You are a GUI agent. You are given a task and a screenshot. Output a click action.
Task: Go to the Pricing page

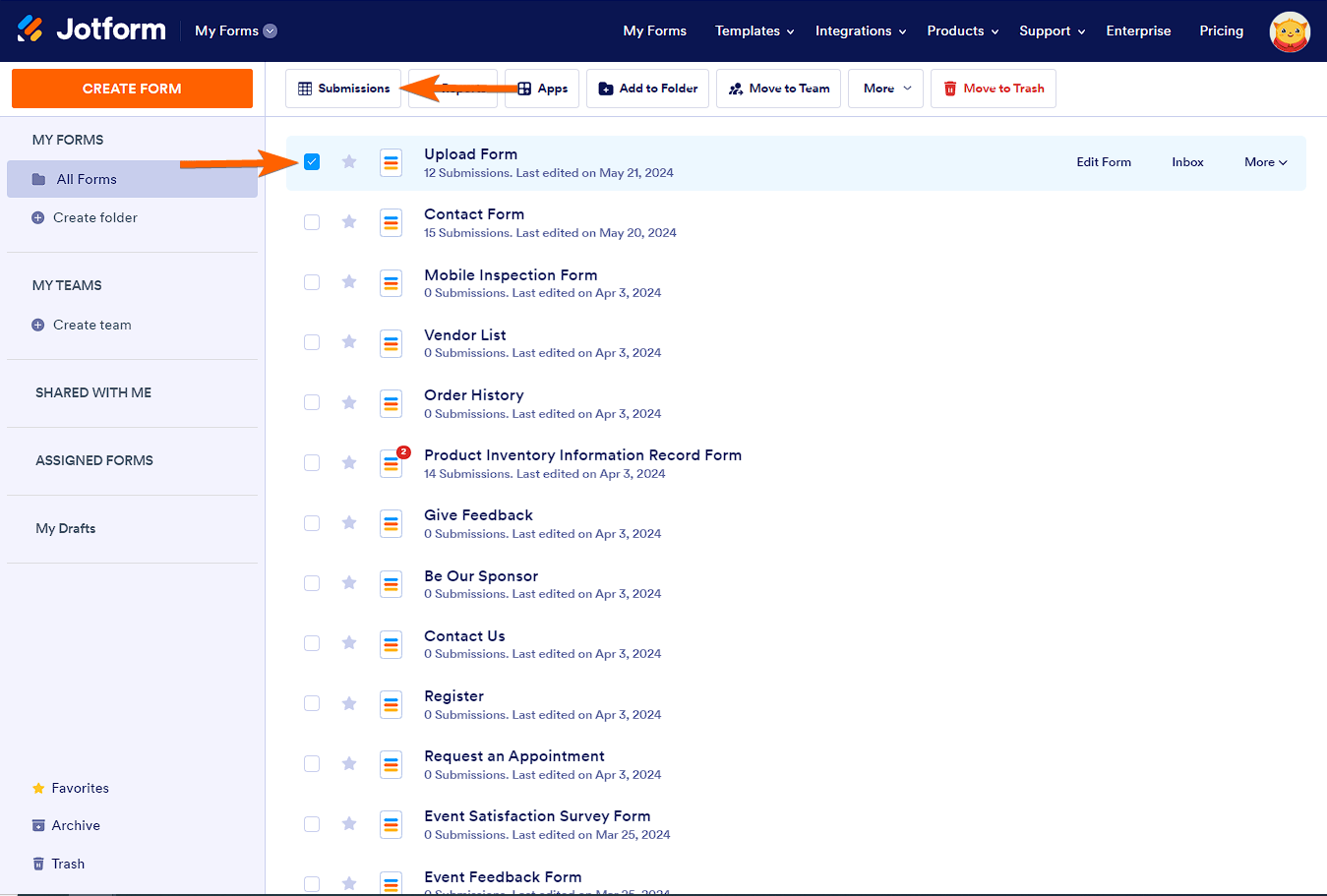click(1222, 30)
